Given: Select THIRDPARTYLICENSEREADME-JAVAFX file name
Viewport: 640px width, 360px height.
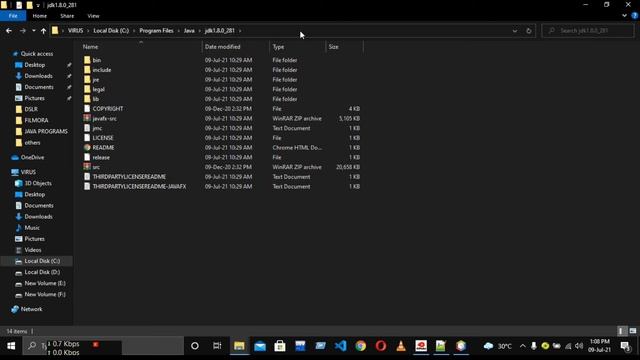Looking at the screenshot, I should [139, 187].
